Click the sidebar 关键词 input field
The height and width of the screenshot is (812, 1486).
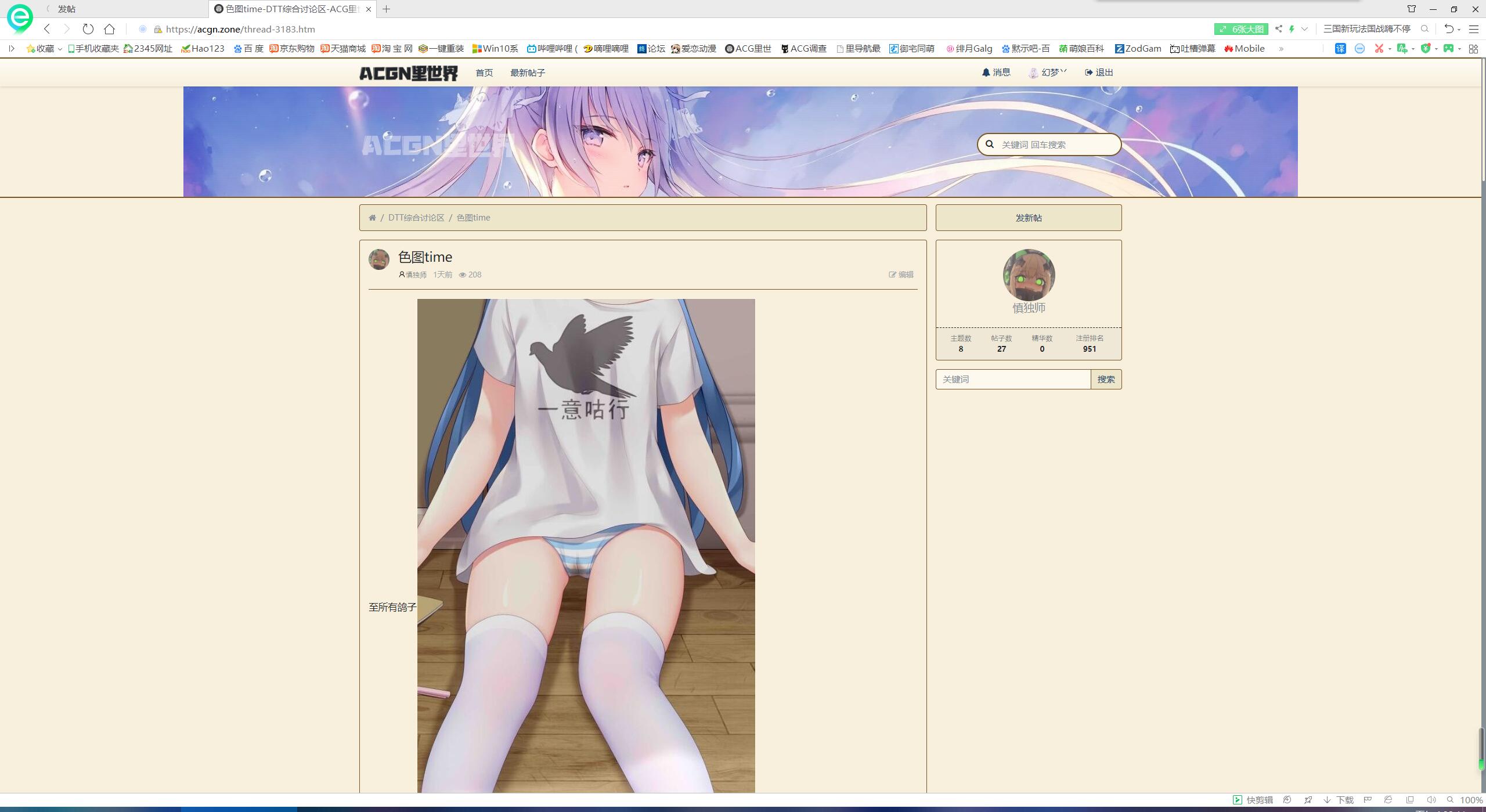point(1013,380)
